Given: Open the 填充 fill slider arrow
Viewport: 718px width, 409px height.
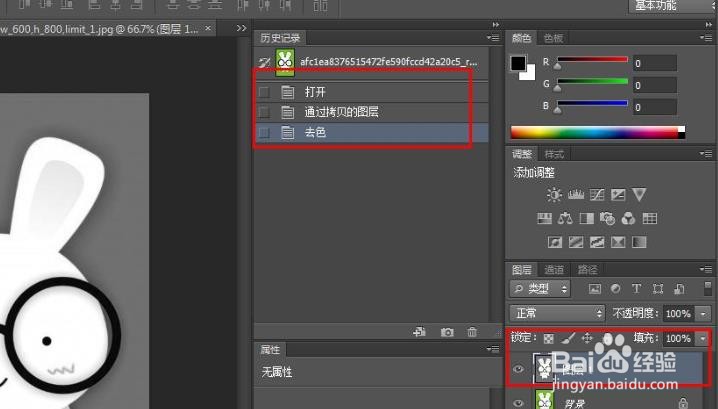Looking at the screenshot, I should click(703, 339).
